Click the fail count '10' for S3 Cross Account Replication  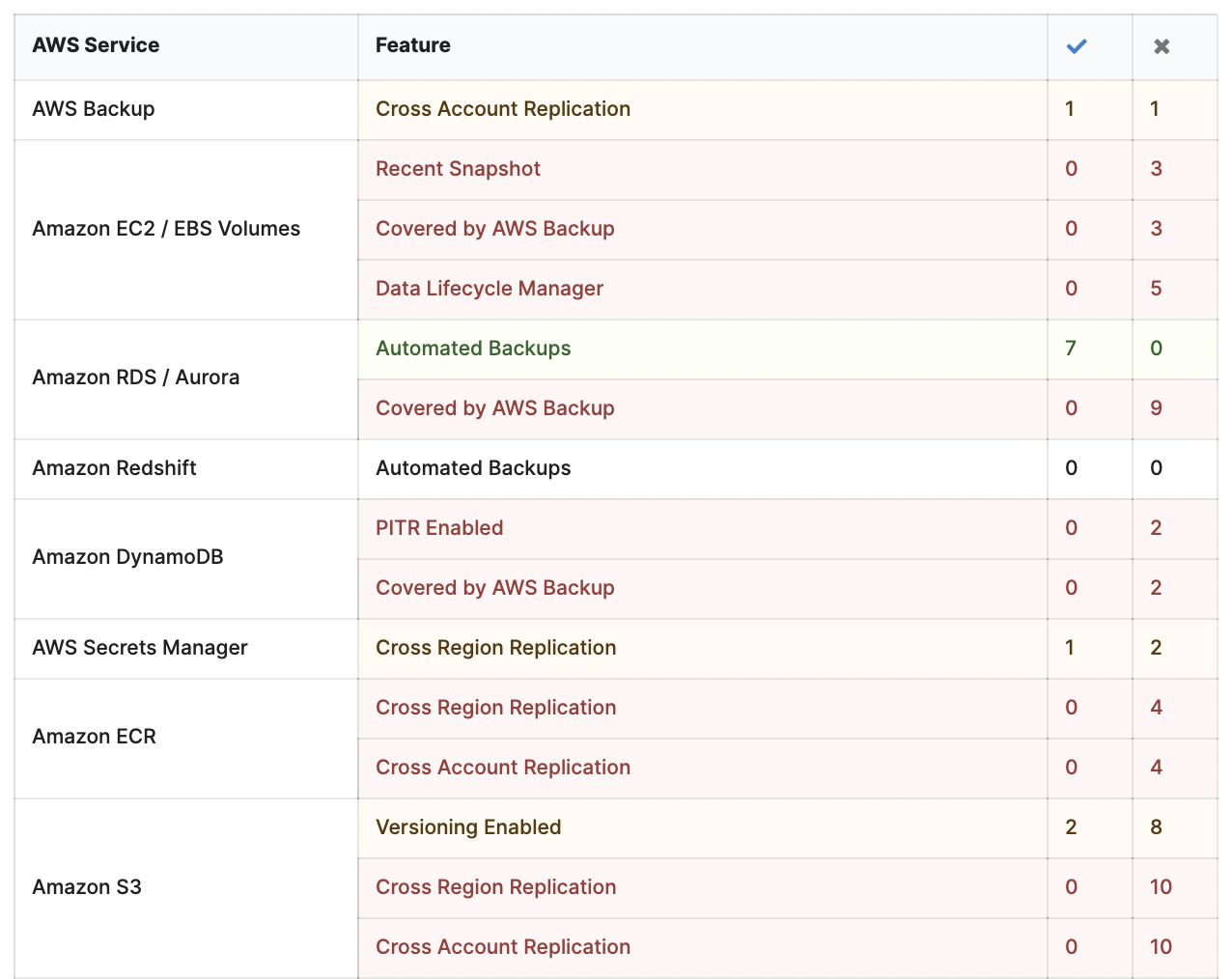coord(1161,947)
